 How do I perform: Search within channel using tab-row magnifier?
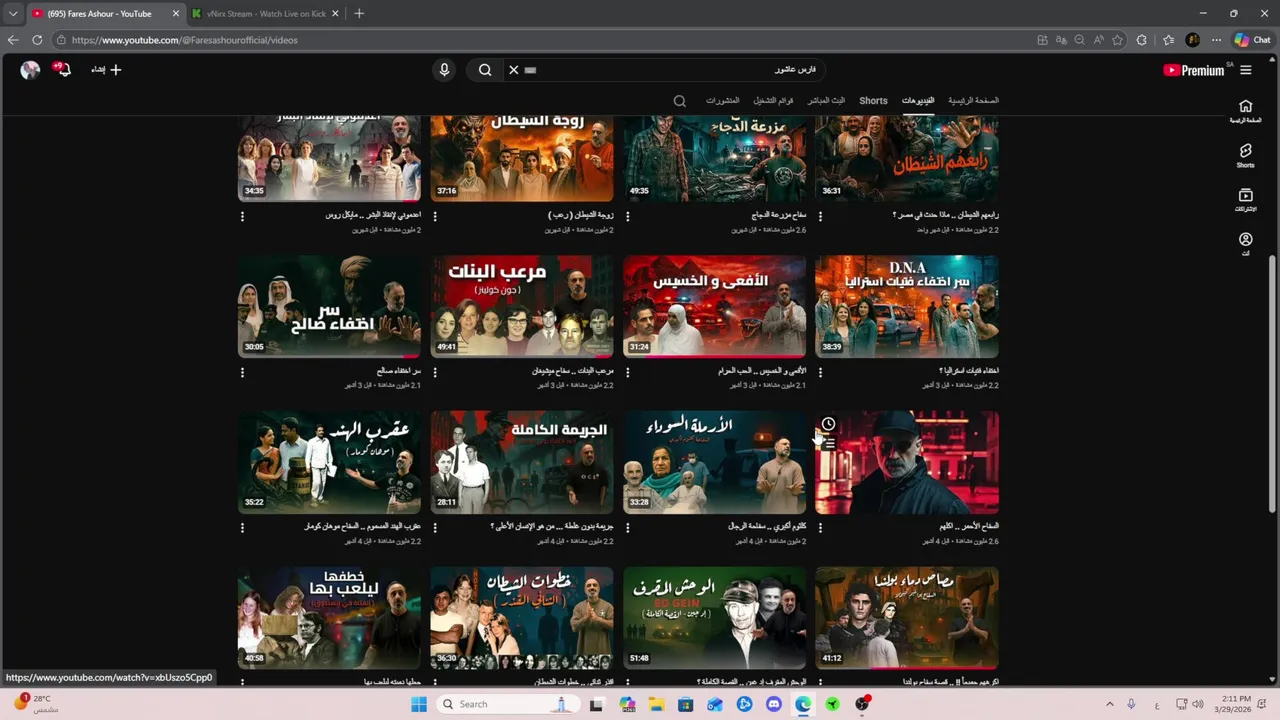[680, 101]
